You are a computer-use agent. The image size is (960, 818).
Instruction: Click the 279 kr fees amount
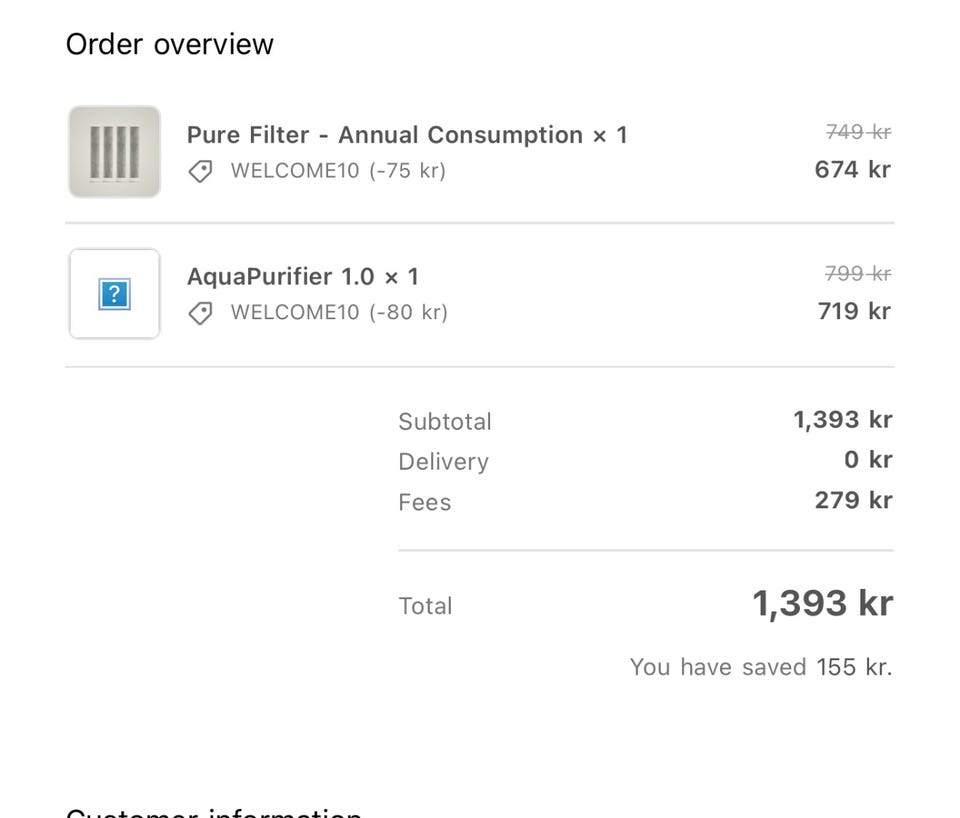(x=853, y=500)
